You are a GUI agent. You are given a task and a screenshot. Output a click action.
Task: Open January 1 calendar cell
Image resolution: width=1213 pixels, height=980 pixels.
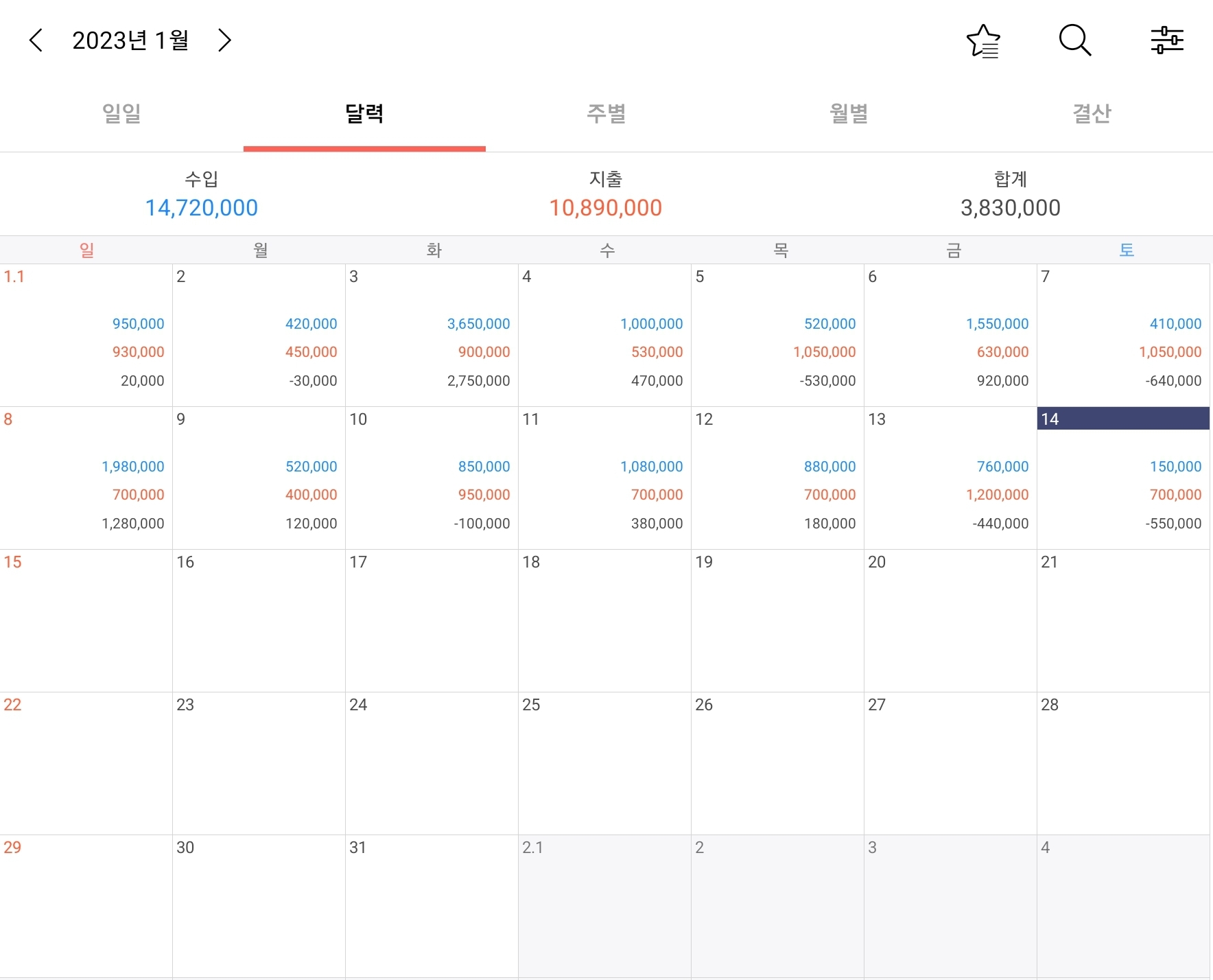pyautogui.click(x=86, y=335)
